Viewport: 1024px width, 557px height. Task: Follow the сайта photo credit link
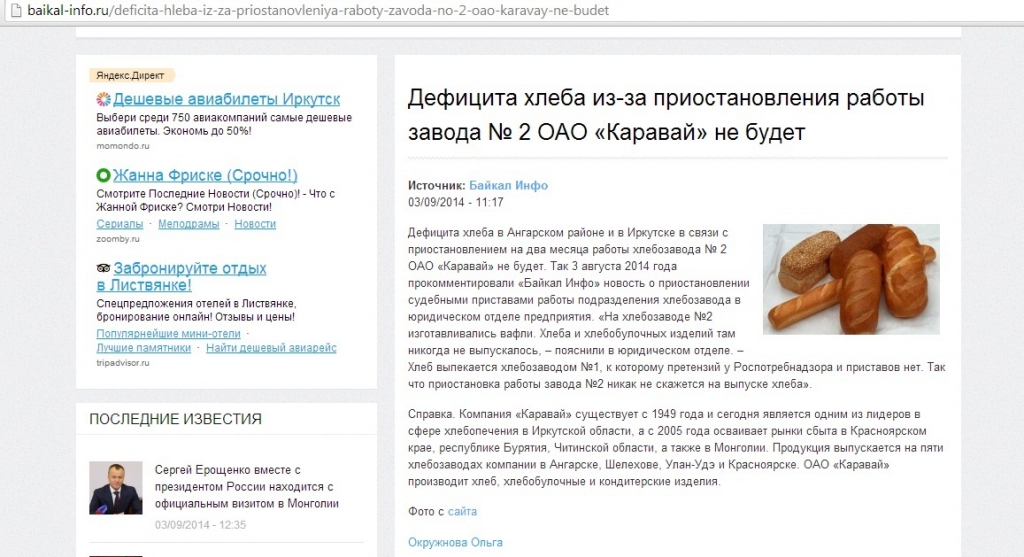pyautogui.click(x=462, y=512)
